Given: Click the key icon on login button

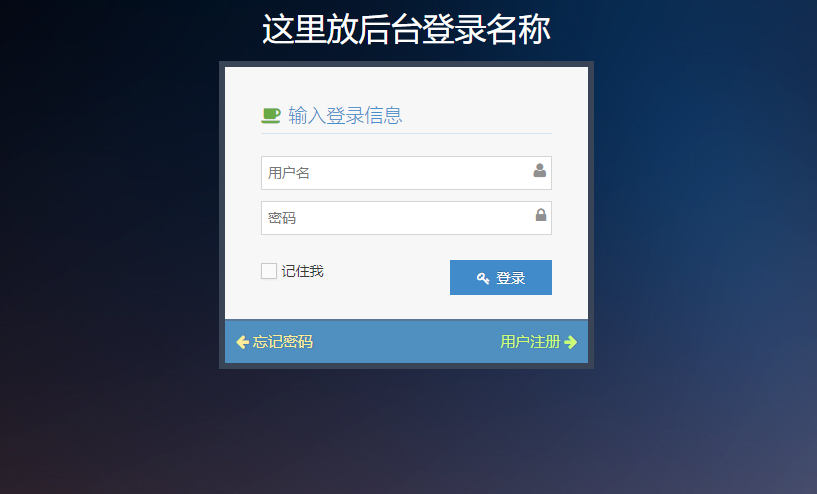Looking at the screenshot, I should coord(483,278).
